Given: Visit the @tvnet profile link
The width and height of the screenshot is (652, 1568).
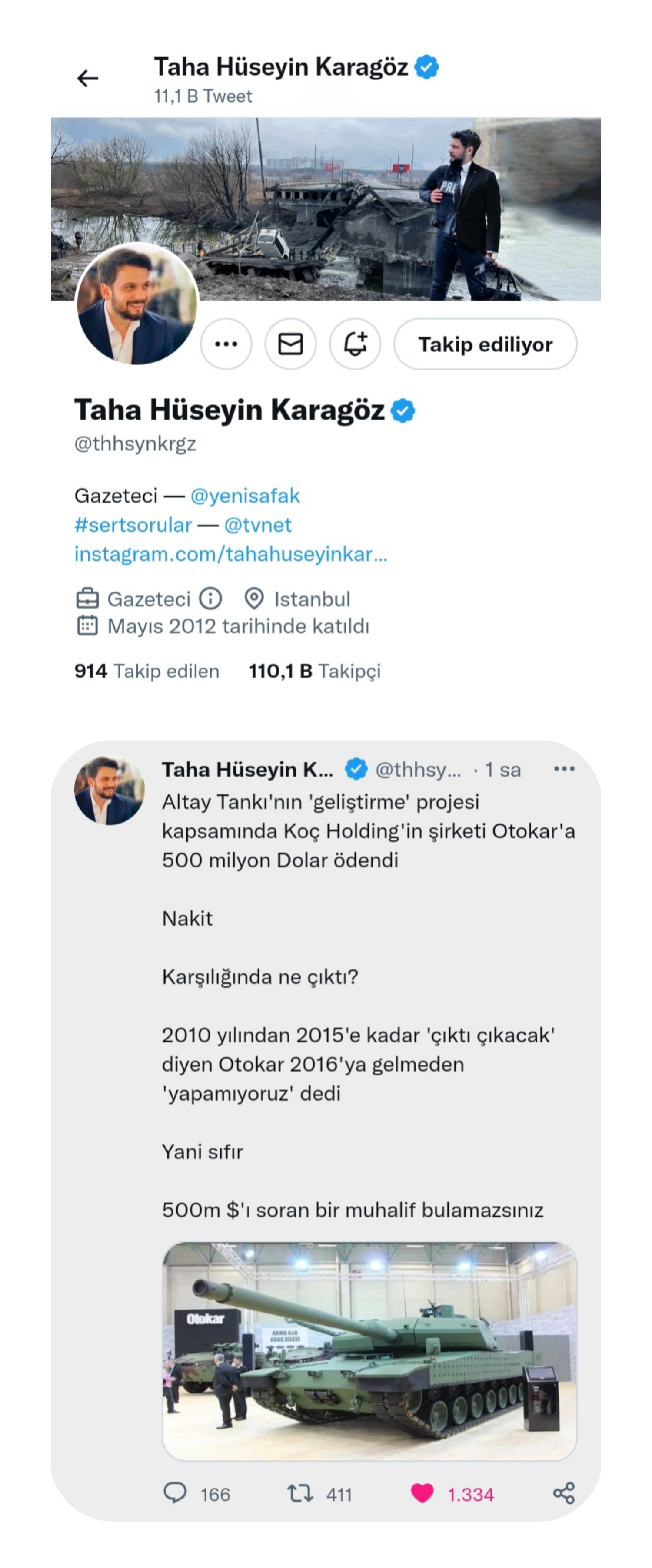Looking at the screenshot, I should tap(258, 525).
